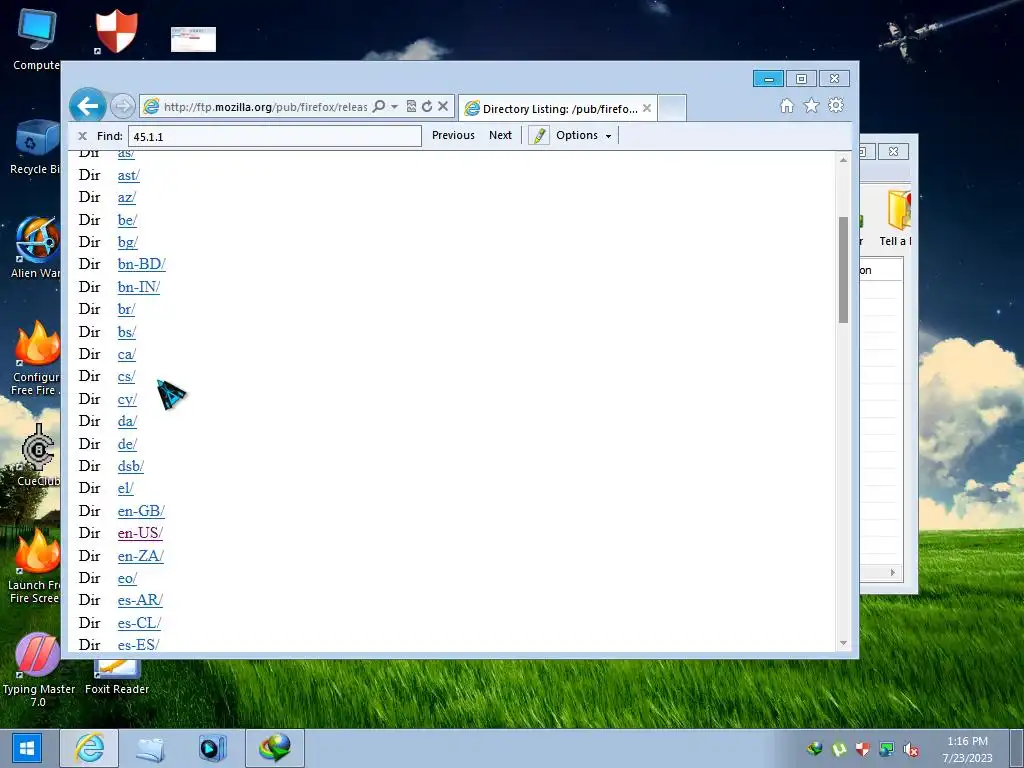Click Next in the Find bar
Image resolution: width=1024 pixels, height=768 pixels.
tap(500, 135)
